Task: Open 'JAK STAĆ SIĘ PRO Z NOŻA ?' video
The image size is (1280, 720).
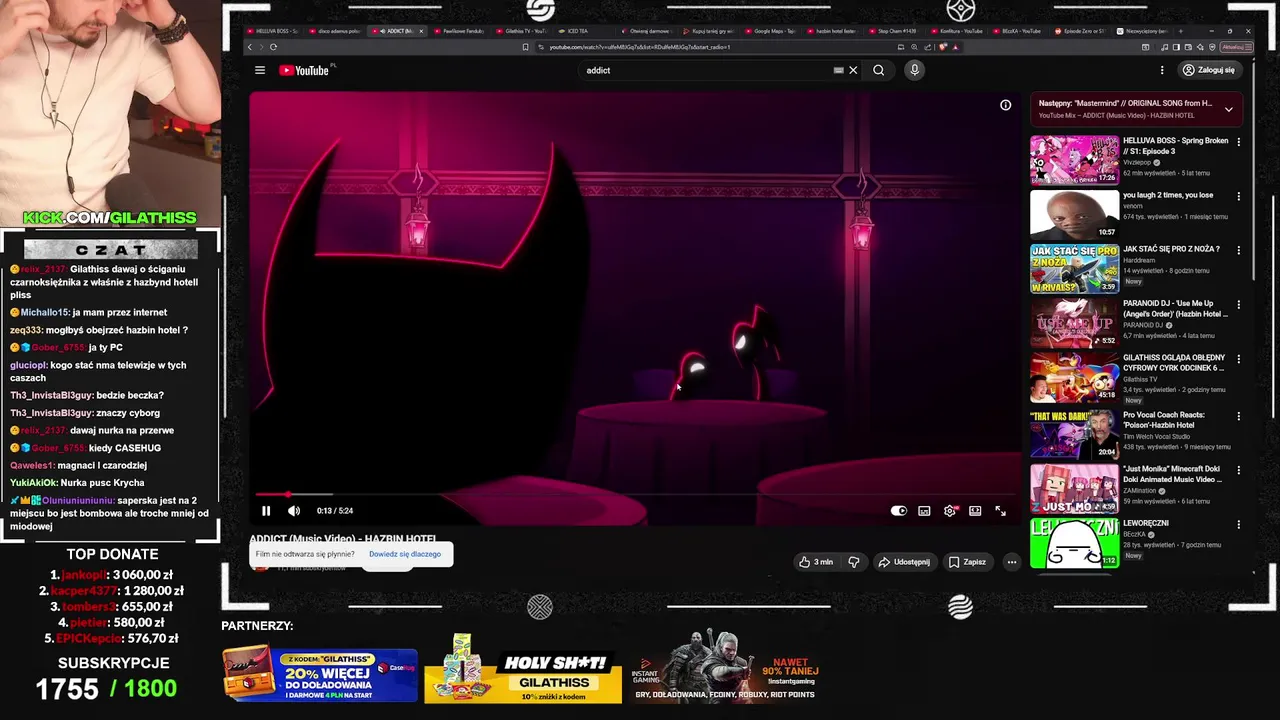Action: pyautogui.click(x=1074, y=268)
